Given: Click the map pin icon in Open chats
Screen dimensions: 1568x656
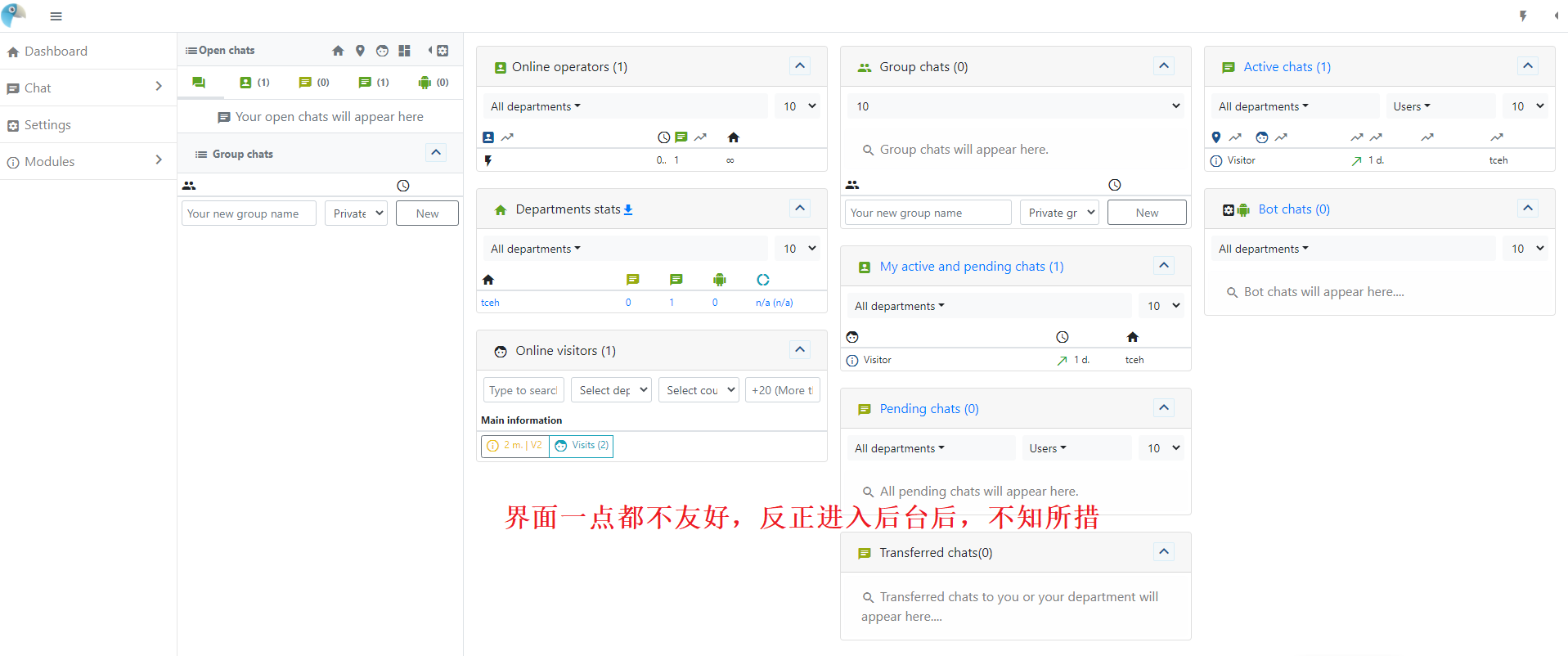Looking at the screenshot, I should point(360,51).
